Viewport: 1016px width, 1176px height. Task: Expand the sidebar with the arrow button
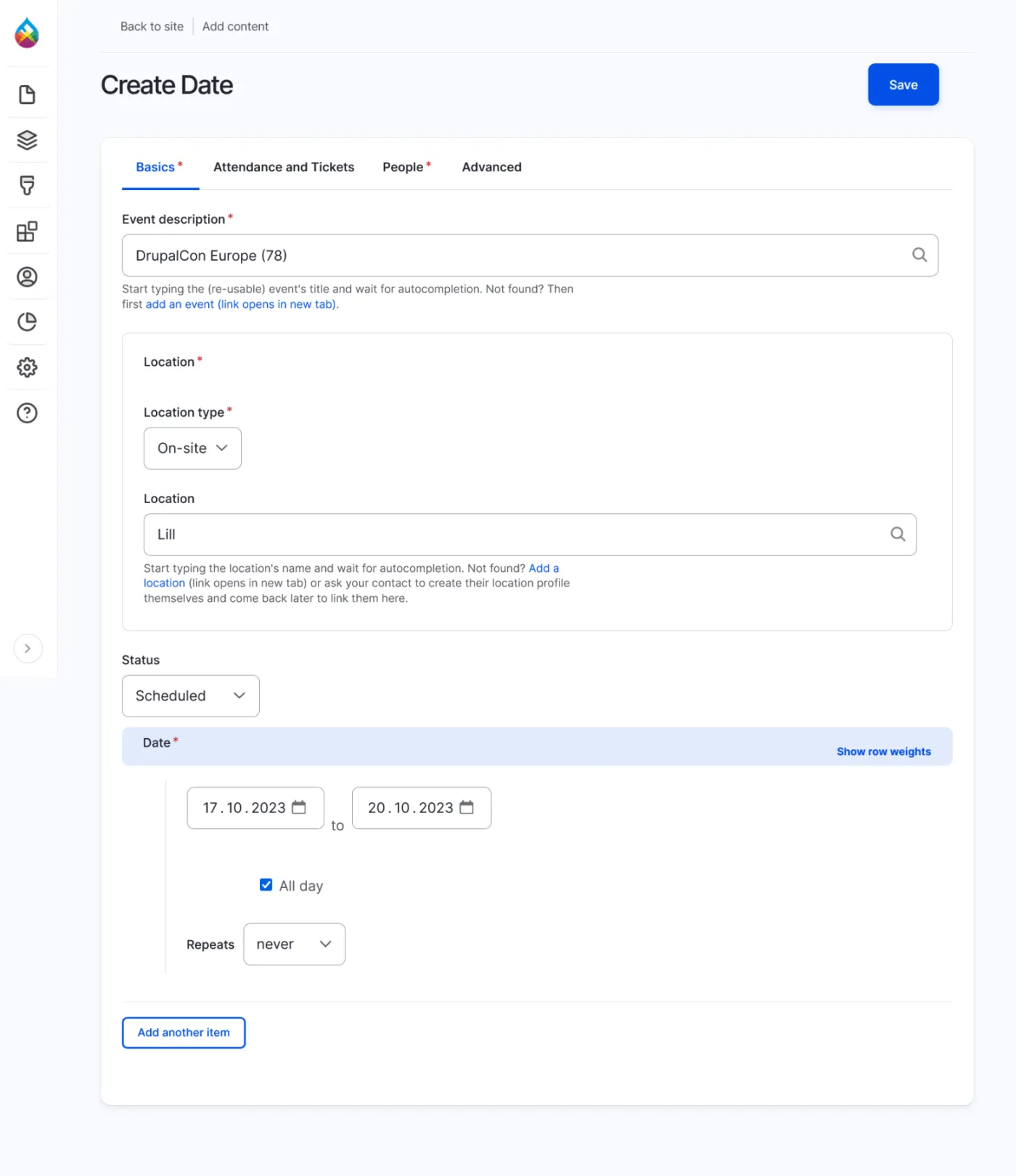28,648
